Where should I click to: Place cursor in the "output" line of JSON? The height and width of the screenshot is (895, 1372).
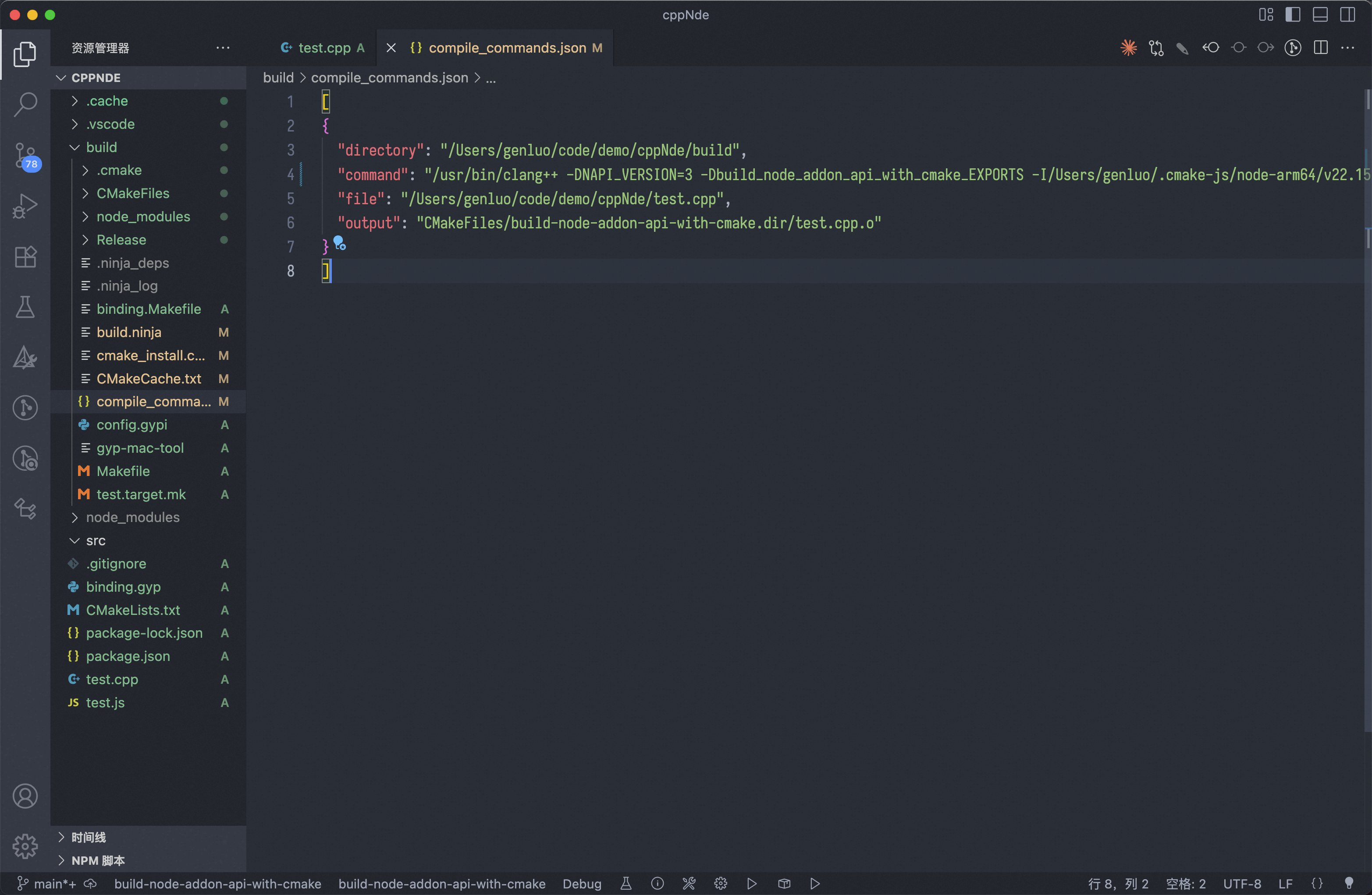pos(609,223)
